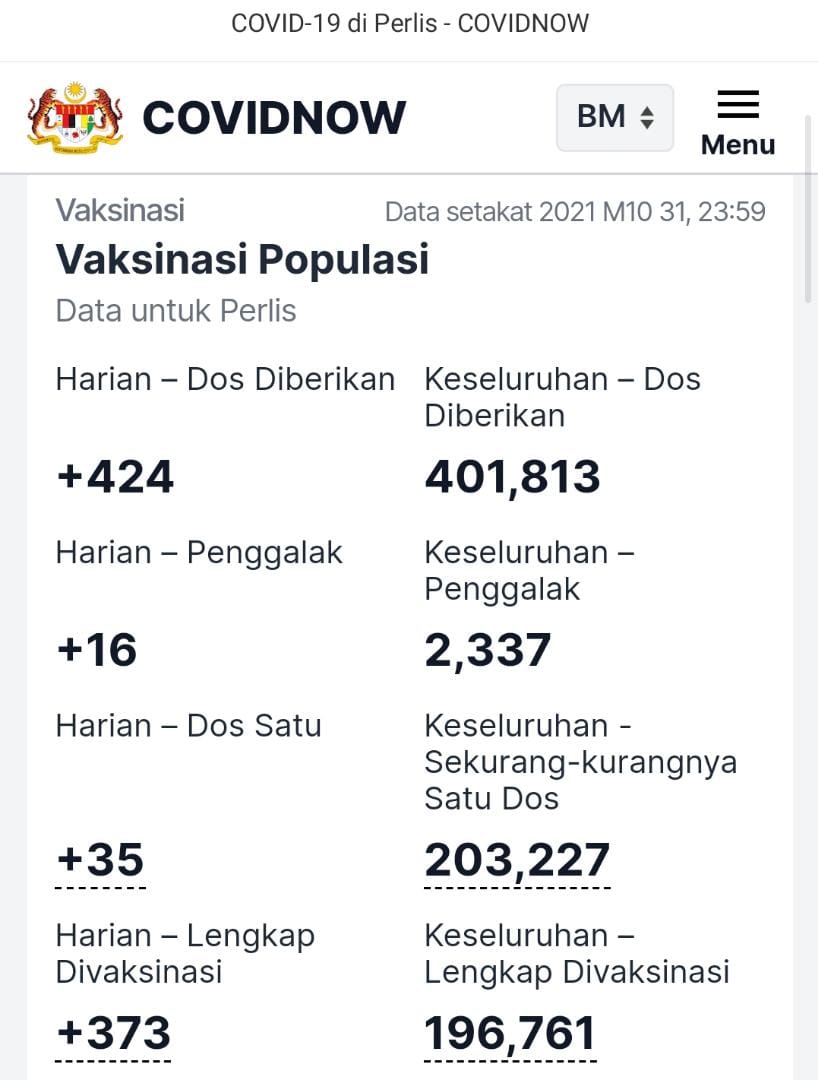Click the Menu label text
This screenshot has width=818, height=1080.
pyautogui.click(x=737, y=145)
